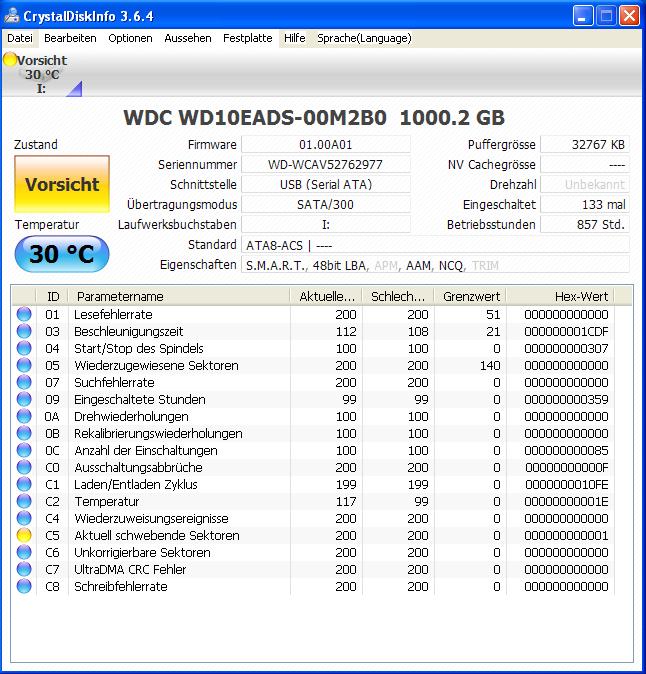The width and height of the screenshot is (646, 674).
Task: Click the Übertragungsmodus field SATA/300
Action: tap(326, 204)
